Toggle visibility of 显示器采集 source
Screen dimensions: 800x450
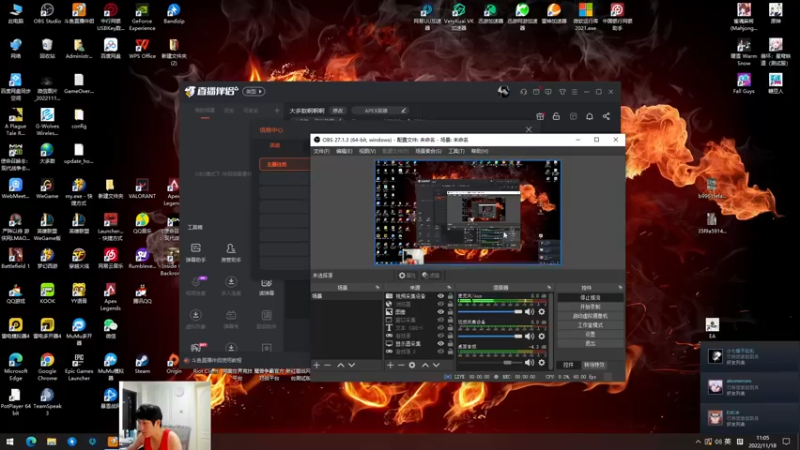pos(440,343)
